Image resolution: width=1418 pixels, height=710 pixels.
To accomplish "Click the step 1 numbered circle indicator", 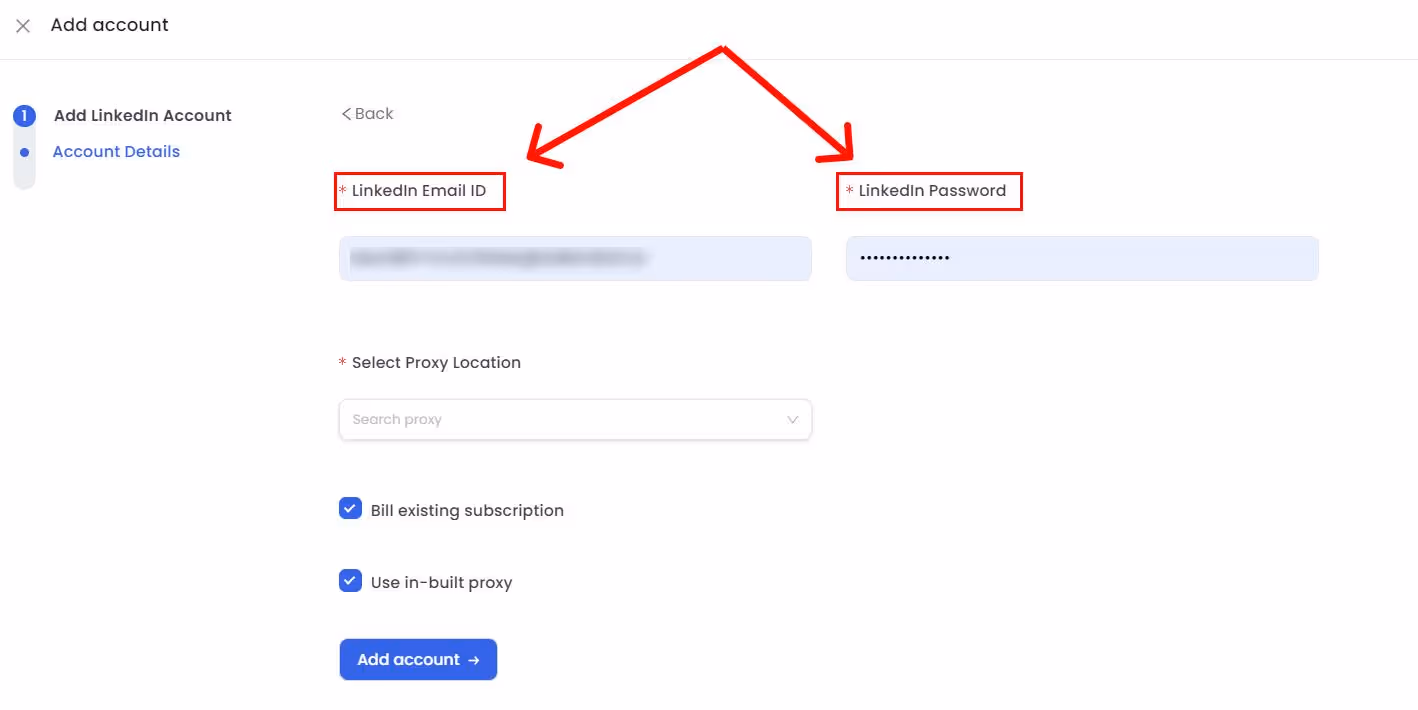I will [x=24, y=115].
